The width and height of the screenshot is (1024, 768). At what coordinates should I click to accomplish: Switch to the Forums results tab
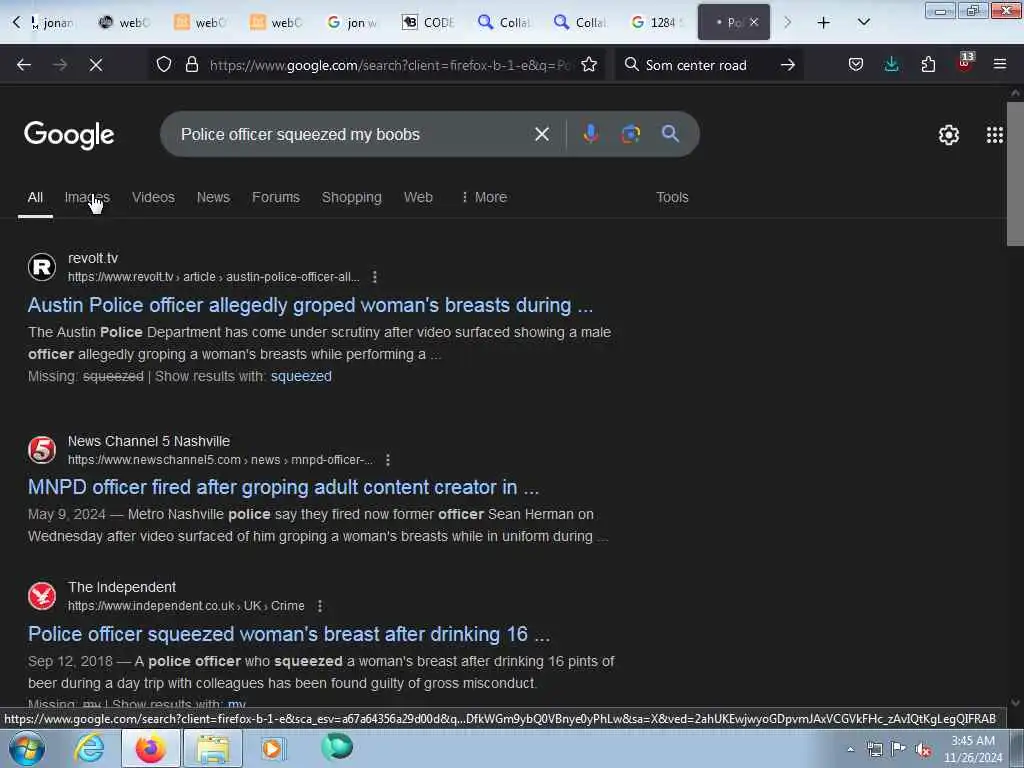[x=276, y=197]
